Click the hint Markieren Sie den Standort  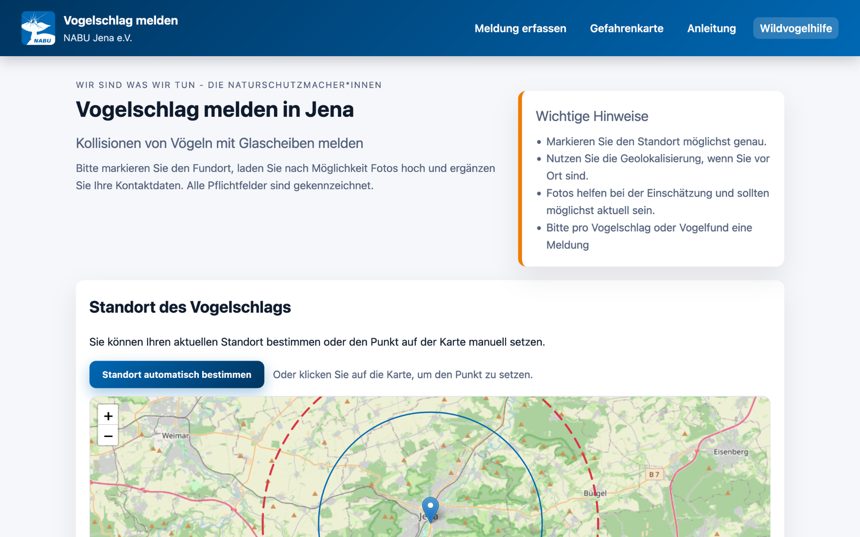pos(656,142)
